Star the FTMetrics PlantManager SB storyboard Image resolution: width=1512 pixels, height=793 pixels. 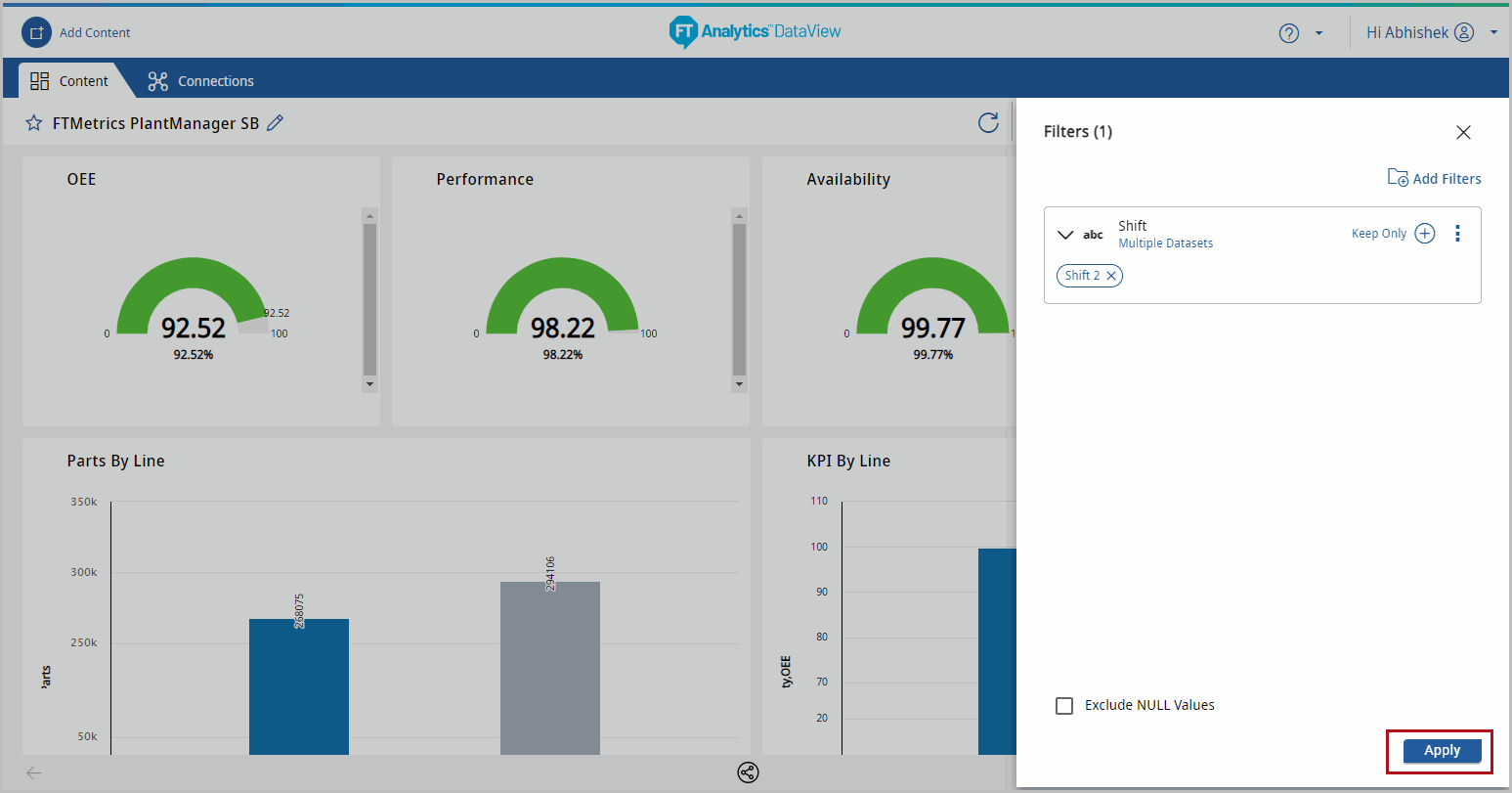click(x=34, y=123)
